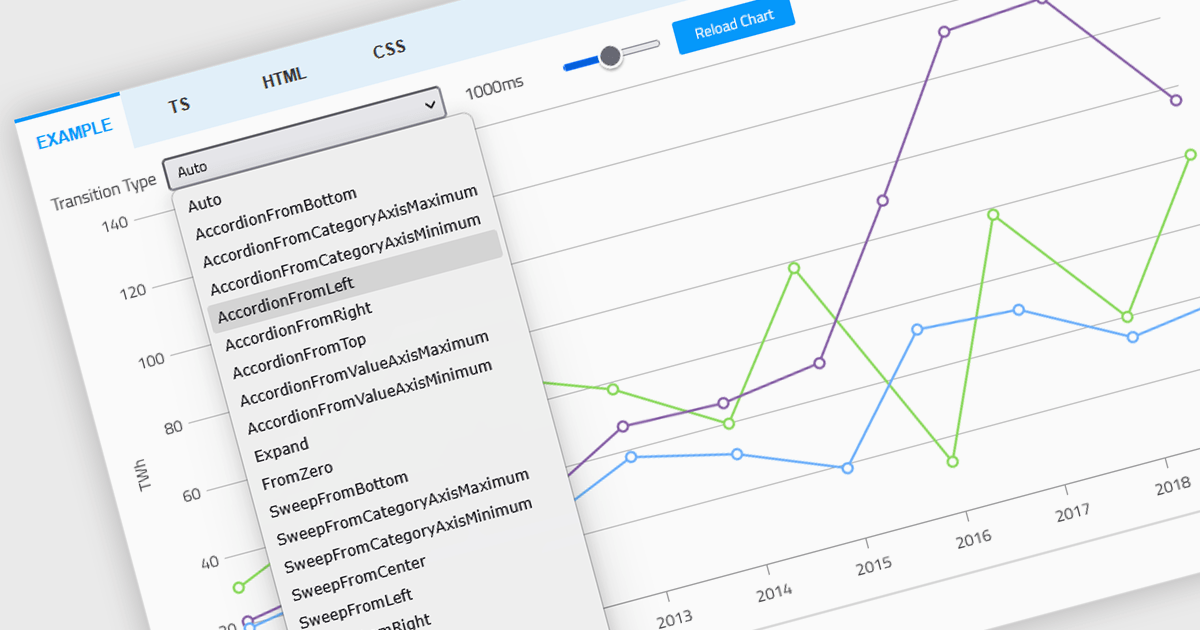Click the 1000ms duration label
Image resolution: width=1200 pixels, height=630 pixels.
tap(494, 87)
